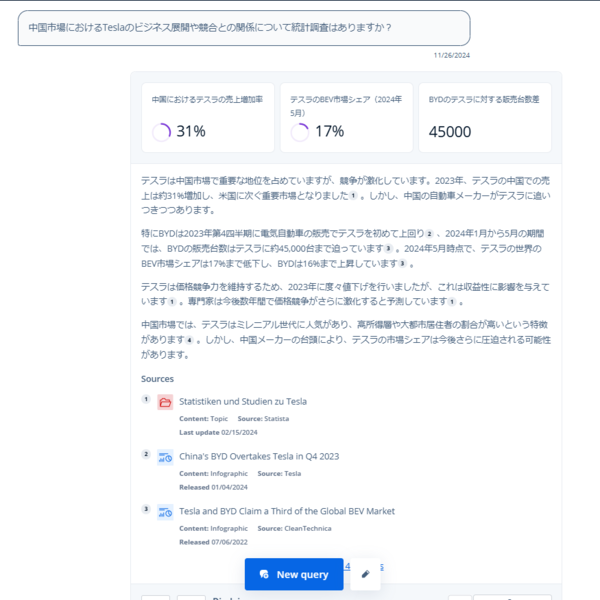Click the 17% progress ring indicator
600x600 pixels.
coord(300,132)
